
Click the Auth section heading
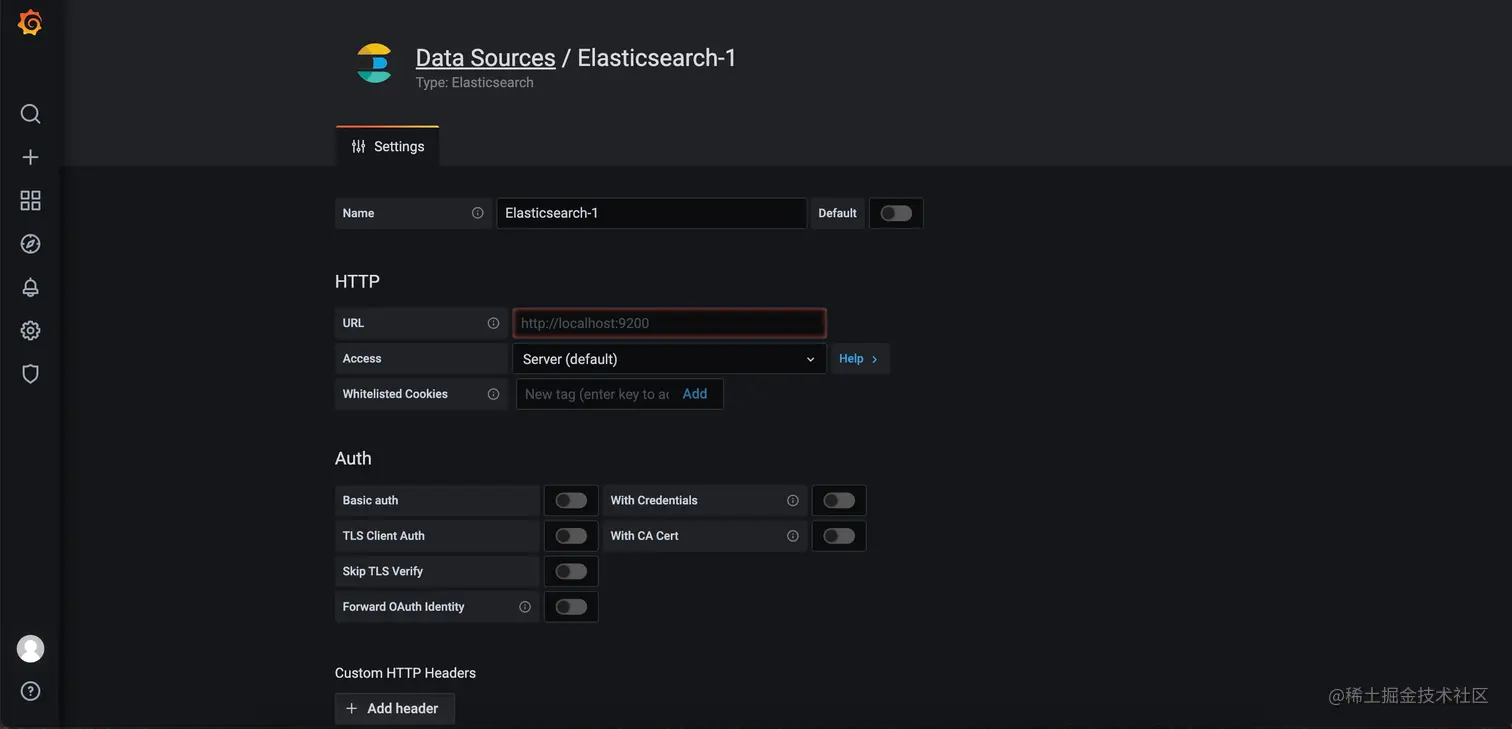pyautogui.click(x=353, y=458)
